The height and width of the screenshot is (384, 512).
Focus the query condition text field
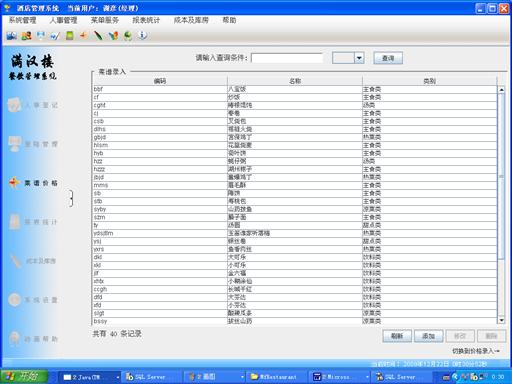pos(287,58)
